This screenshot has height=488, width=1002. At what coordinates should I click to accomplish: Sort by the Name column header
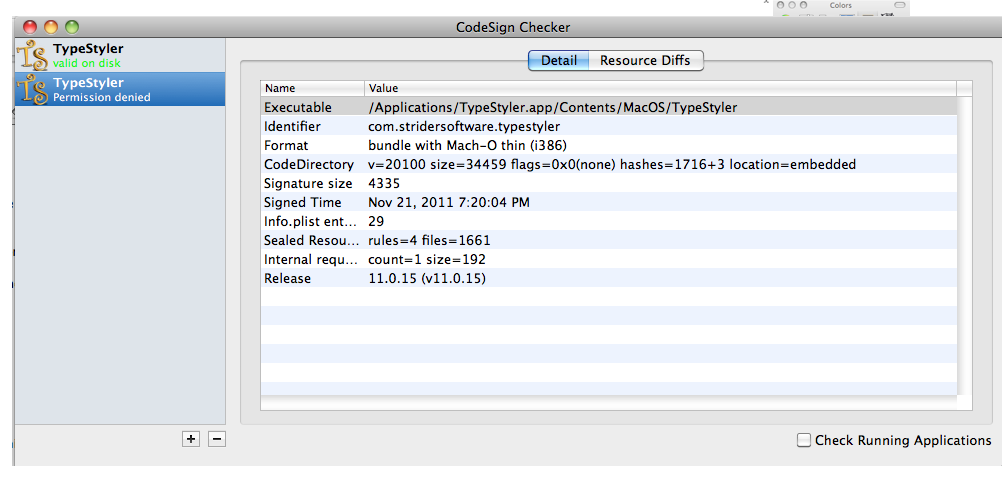pyautogui.click(x=312, y=88)
